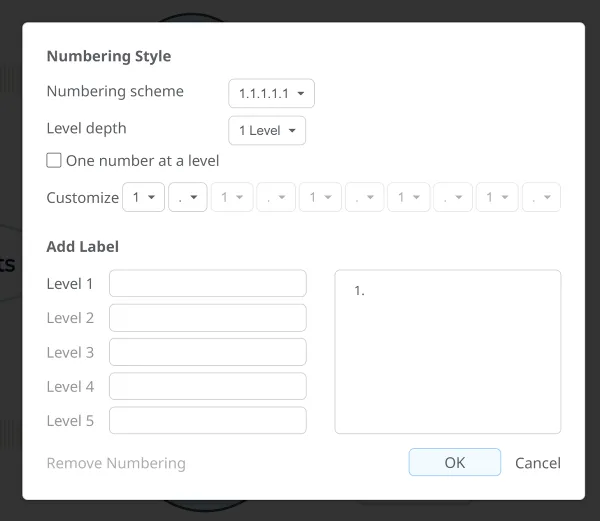The image size is (600, 521).
Task: Open the second Customize separator dropdown
Action: 276,197
